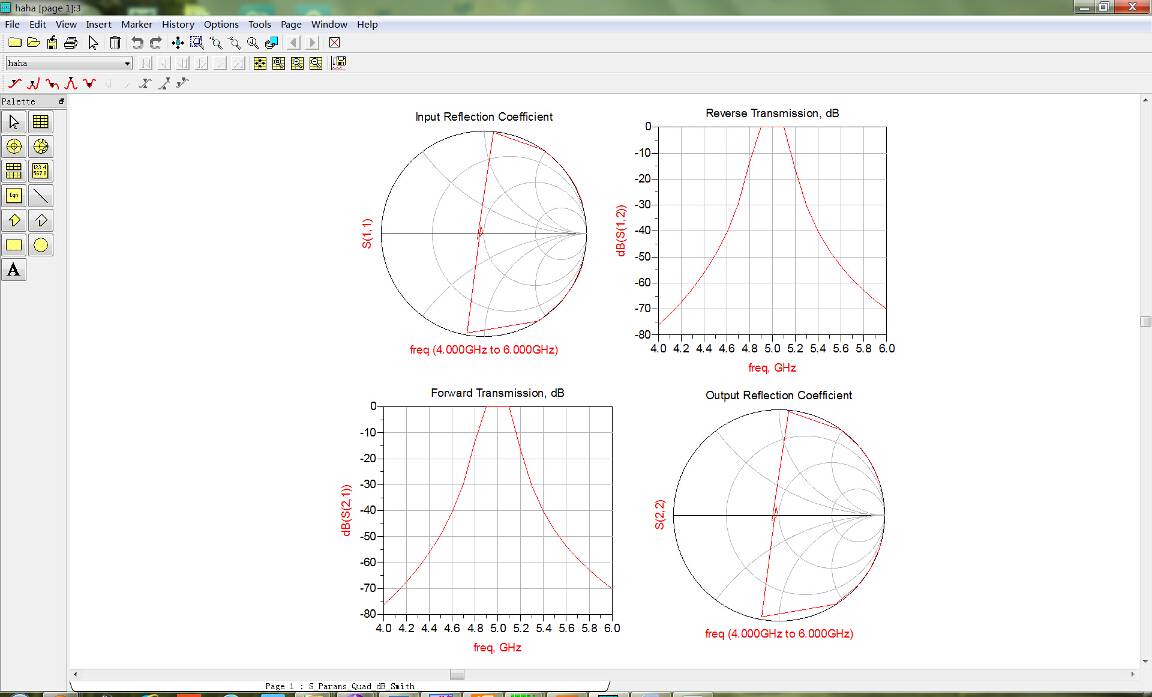Undo the last action
This screenshot has height=697, width=1152.
(x=137, y=43)
